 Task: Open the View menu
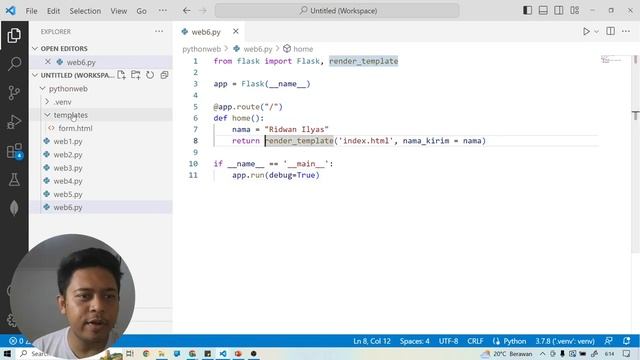click(x=118, y=11)
